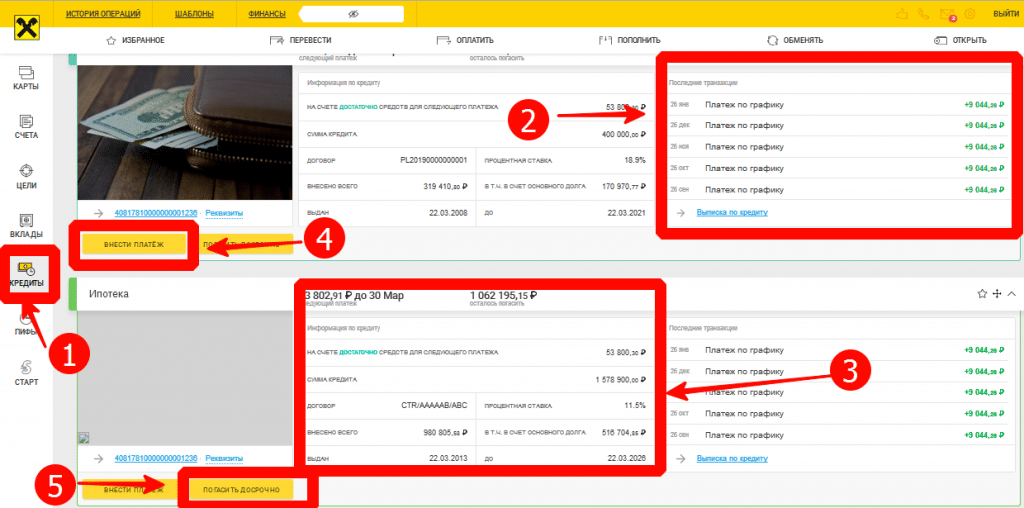This screenshot has height=508, width=1024.
Task: Choose Обменять in the action toolbar
Action: tap(794, 40)
